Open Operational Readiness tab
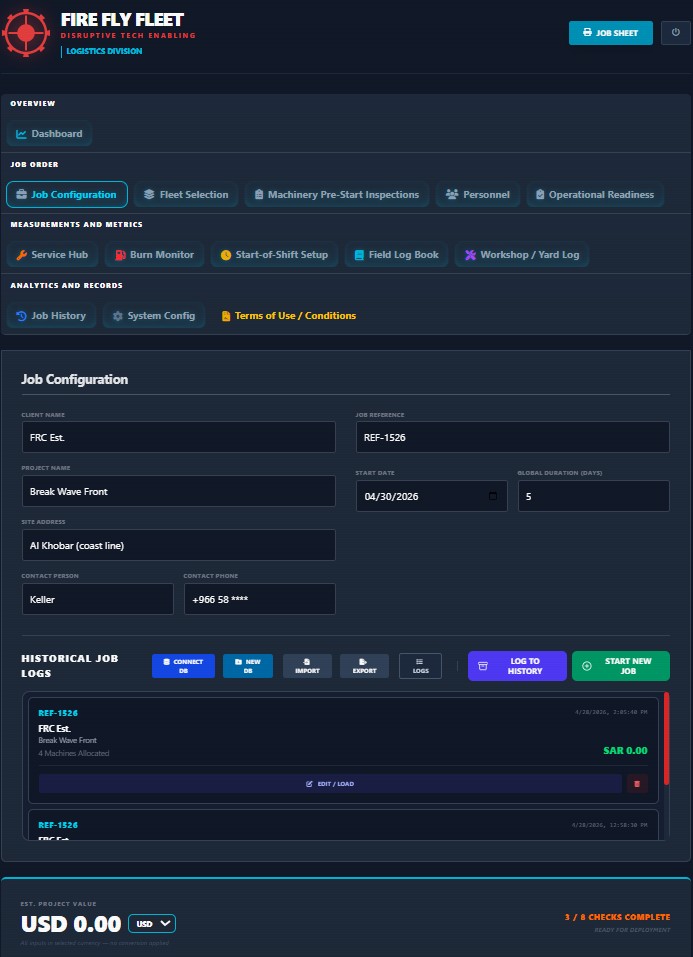 coord(595,195)
